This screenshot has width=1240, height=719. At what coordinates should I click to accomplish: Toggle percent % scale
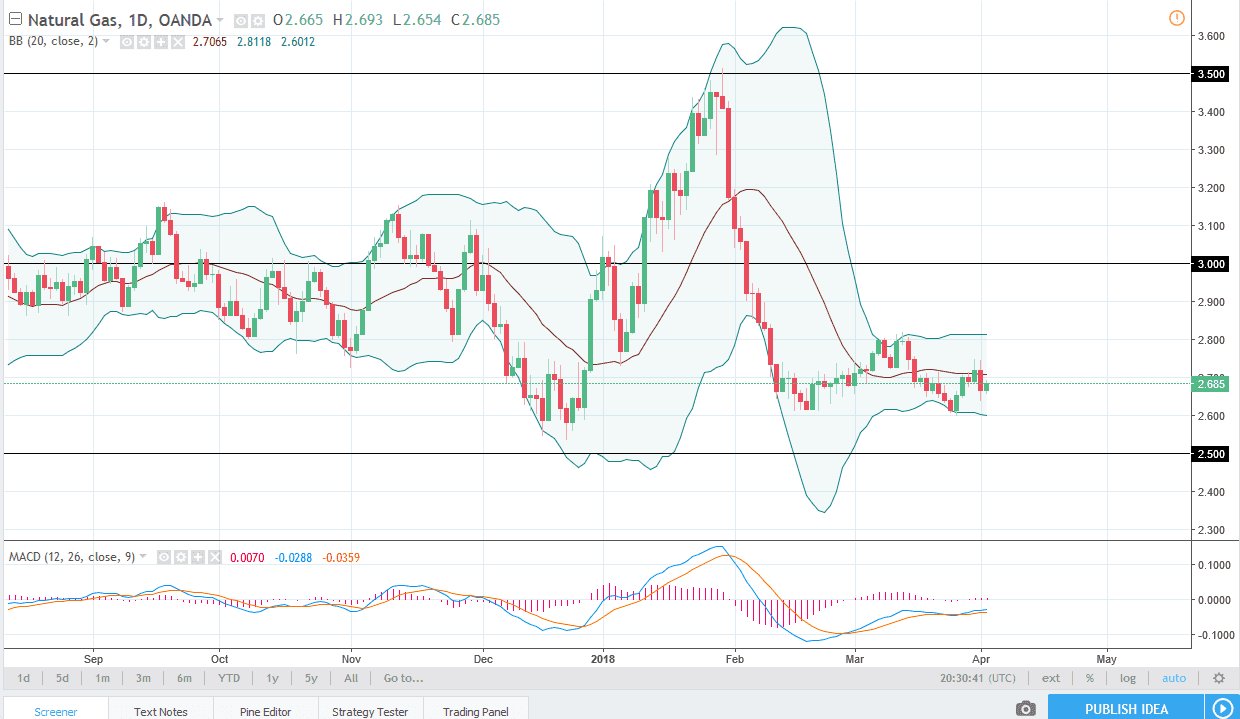pyautogui.click(x=1089, y=678)
